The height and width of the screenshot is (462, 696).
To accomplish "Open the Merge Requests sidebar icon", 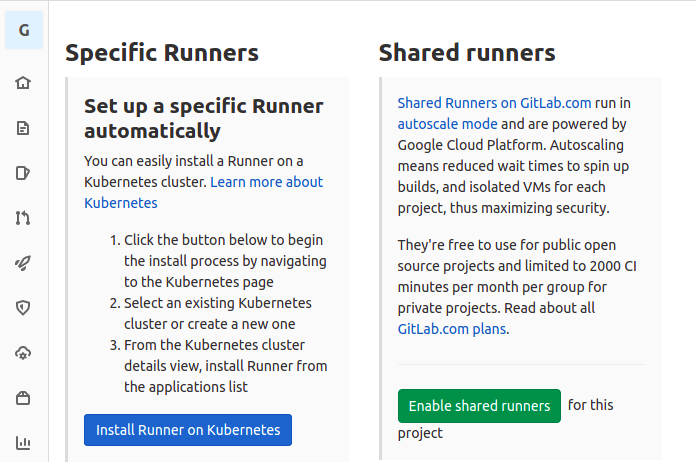I will point(23,218).
